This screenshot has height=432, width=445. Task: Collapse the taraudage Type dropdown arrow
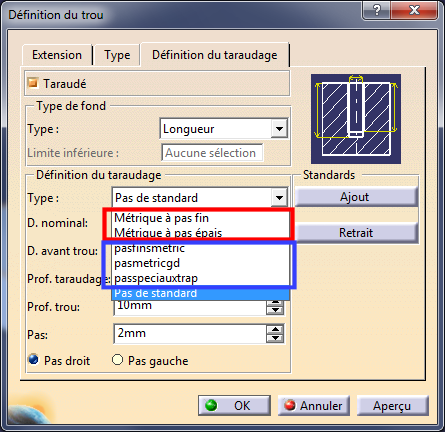tap(279, 198)
